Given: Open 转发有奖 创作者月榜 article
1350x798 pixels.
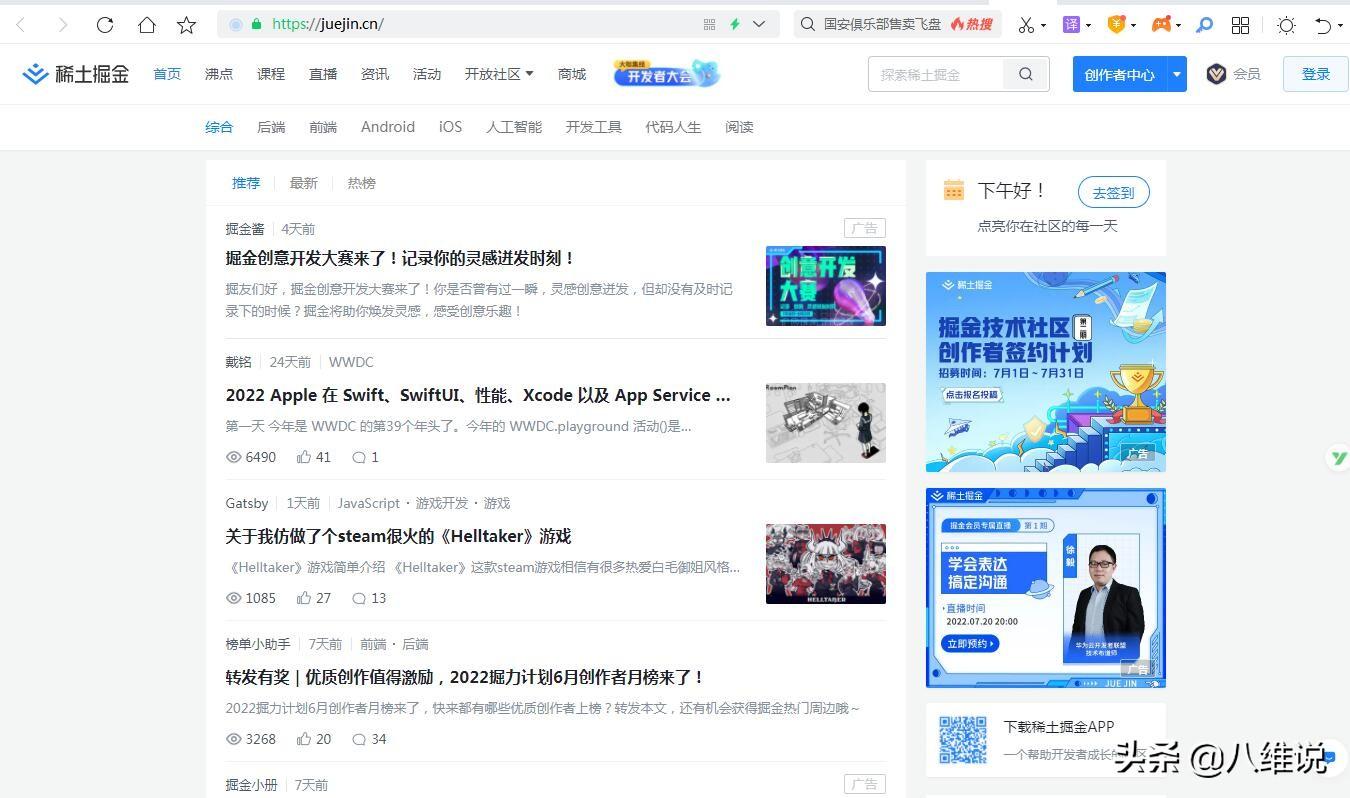Looking at the screenshot, I should [x=465, y=677].
